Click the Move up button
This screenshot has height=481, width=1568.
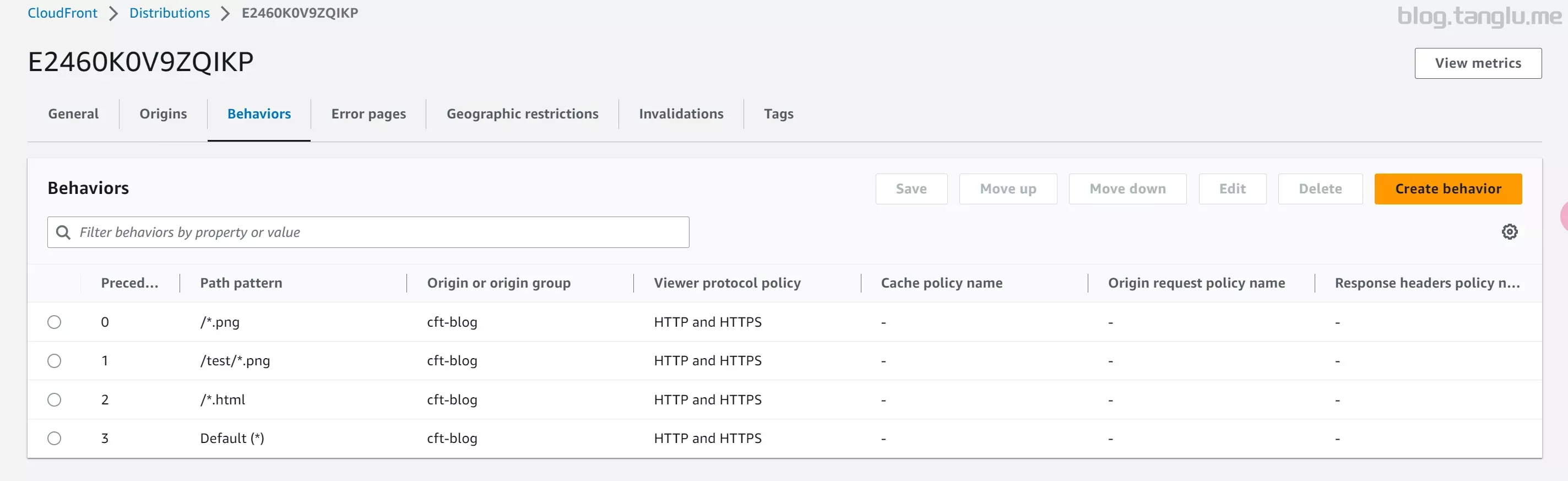1007,189
